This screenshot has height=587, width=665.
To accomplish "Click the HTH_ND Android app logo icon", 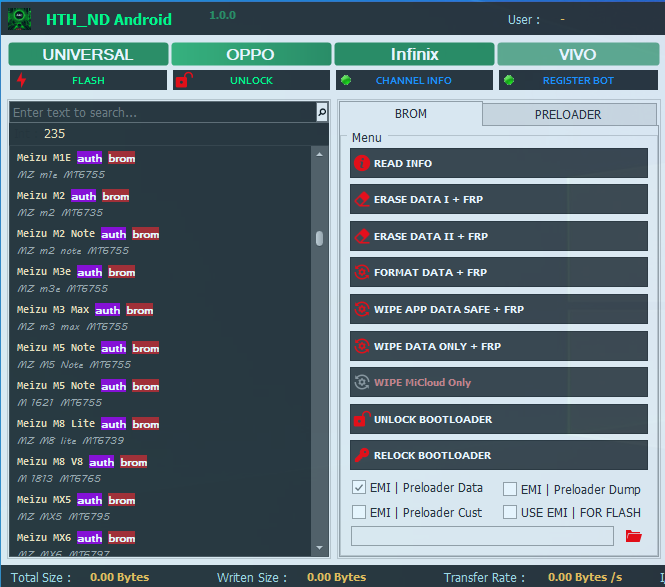I will click(20, 19).
